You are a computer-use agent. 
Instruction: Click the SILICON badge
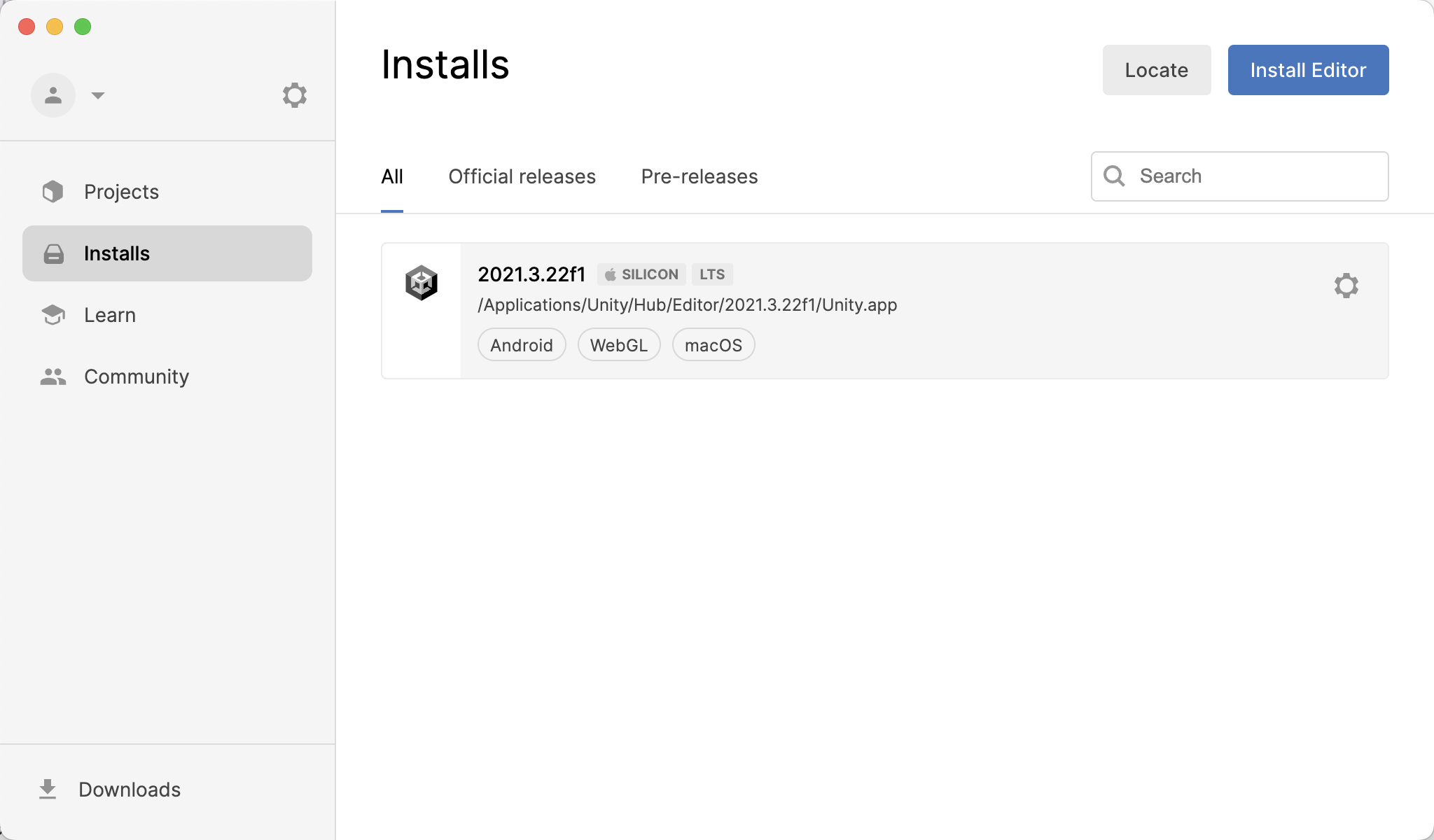(641, 274)
